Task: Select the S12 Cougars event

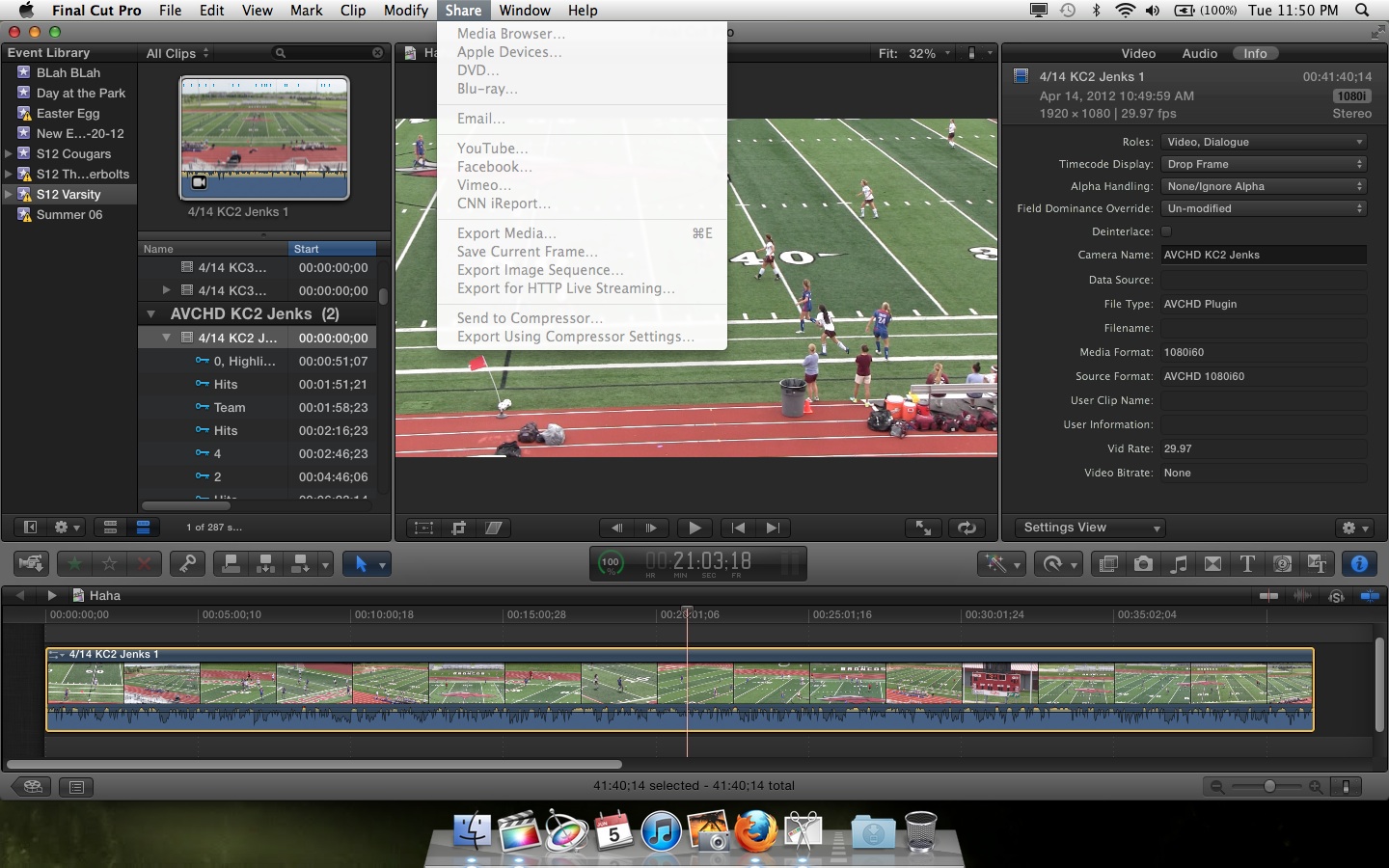Action: tap(73, 153)
